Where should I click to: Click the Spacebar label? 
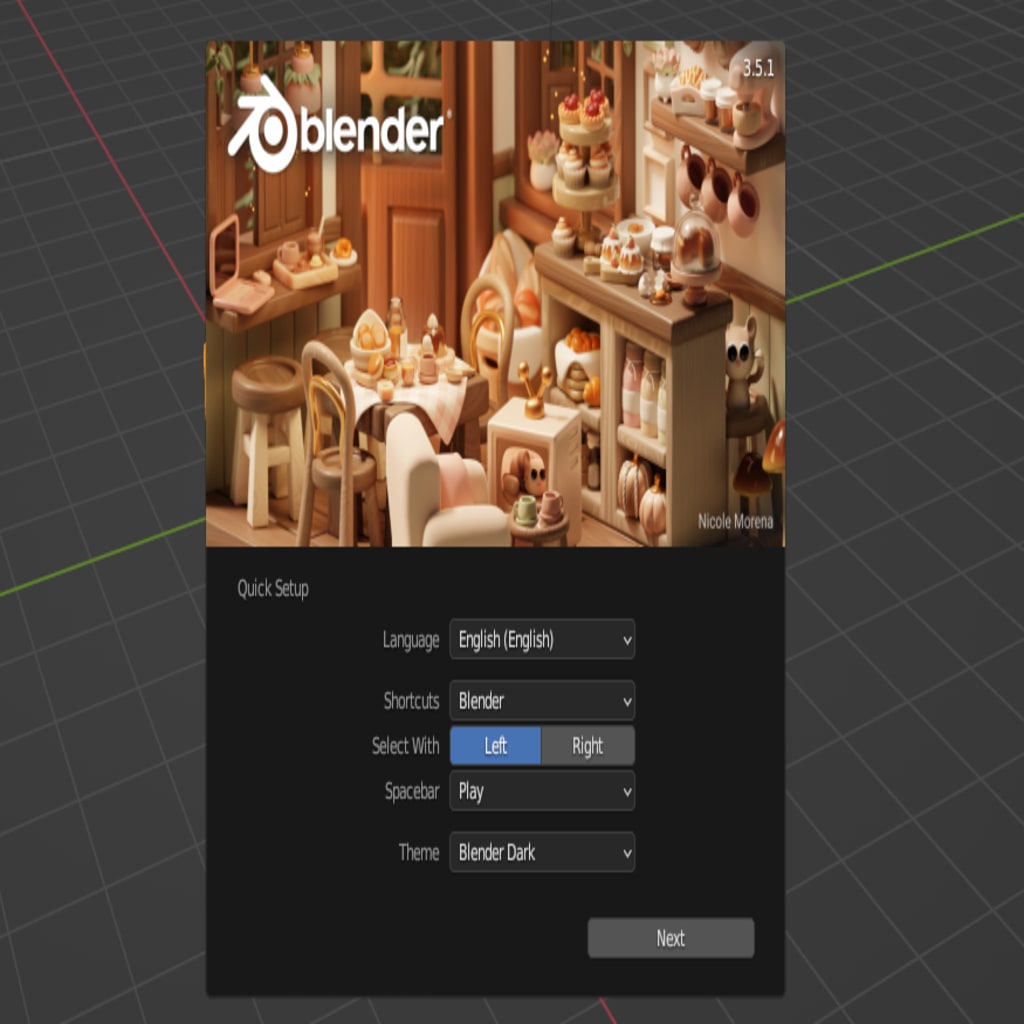tap(412, 792)
